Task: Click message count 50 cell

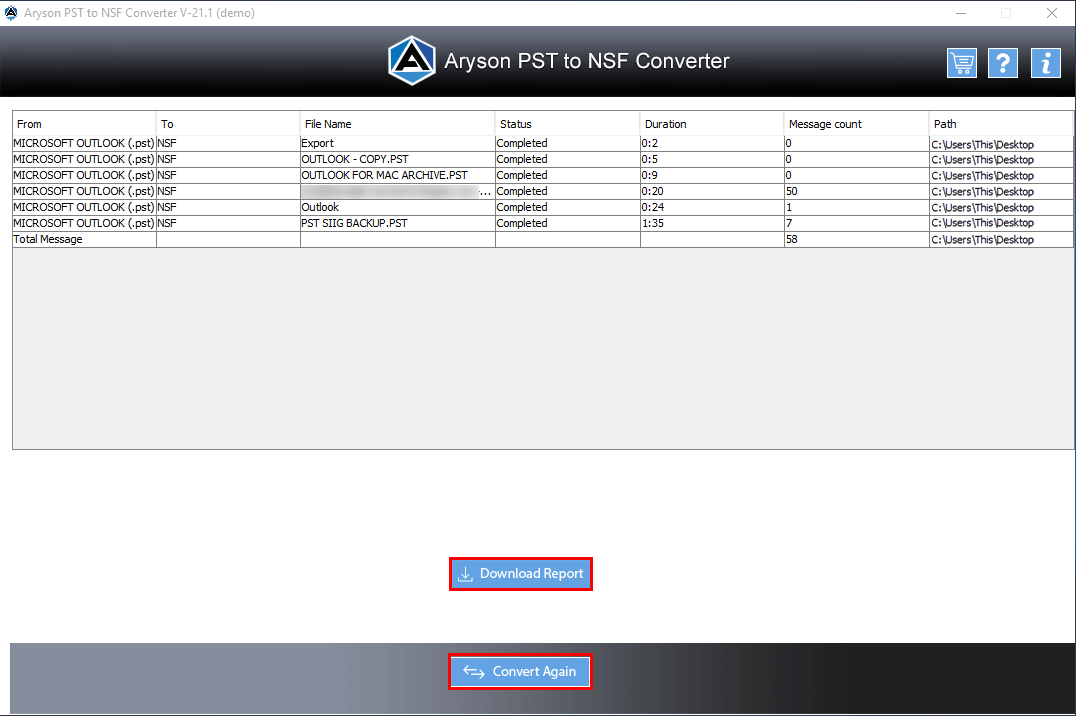Action: pos(856,192)
